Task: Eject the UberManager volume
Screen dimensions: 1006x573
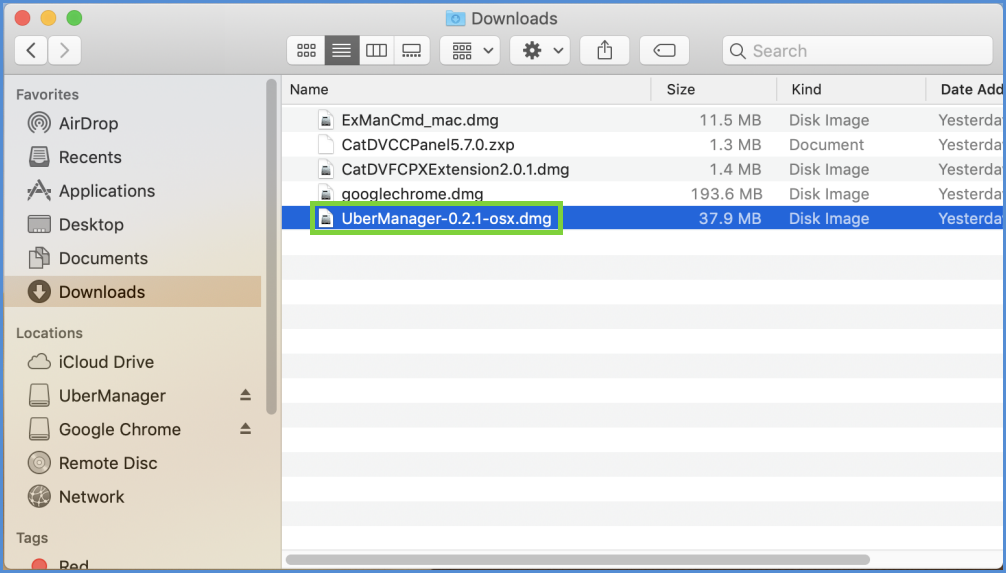Action: coord(245,395)
